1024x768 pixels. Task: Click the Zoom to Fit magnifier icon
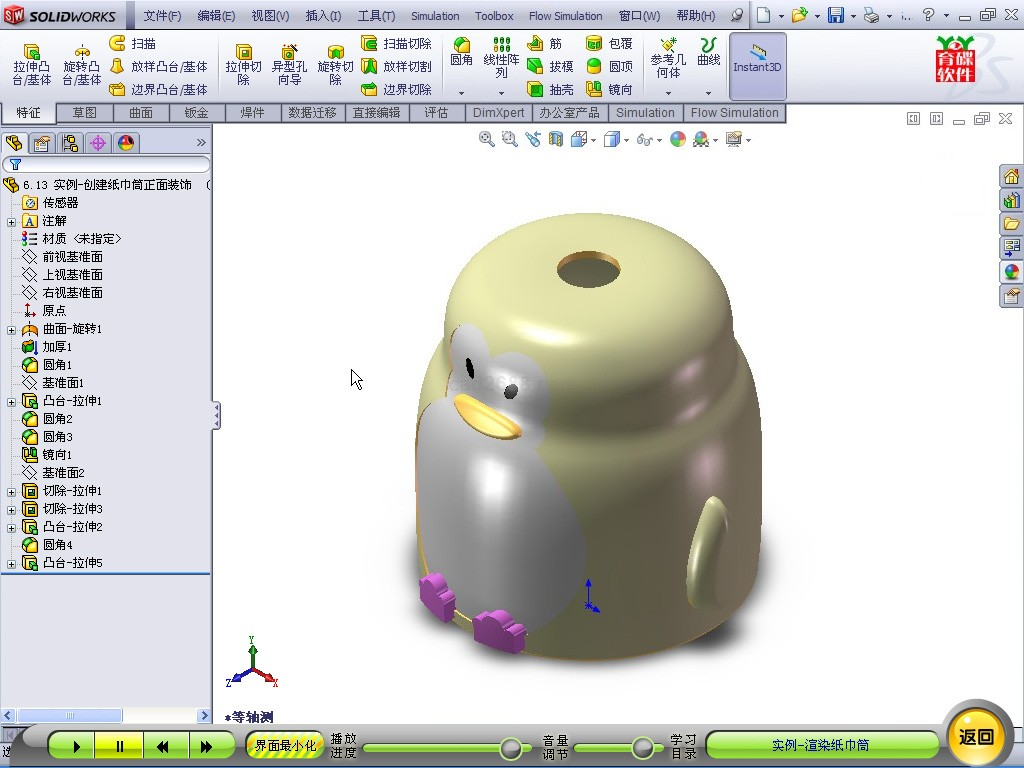[x=487, y=140]
